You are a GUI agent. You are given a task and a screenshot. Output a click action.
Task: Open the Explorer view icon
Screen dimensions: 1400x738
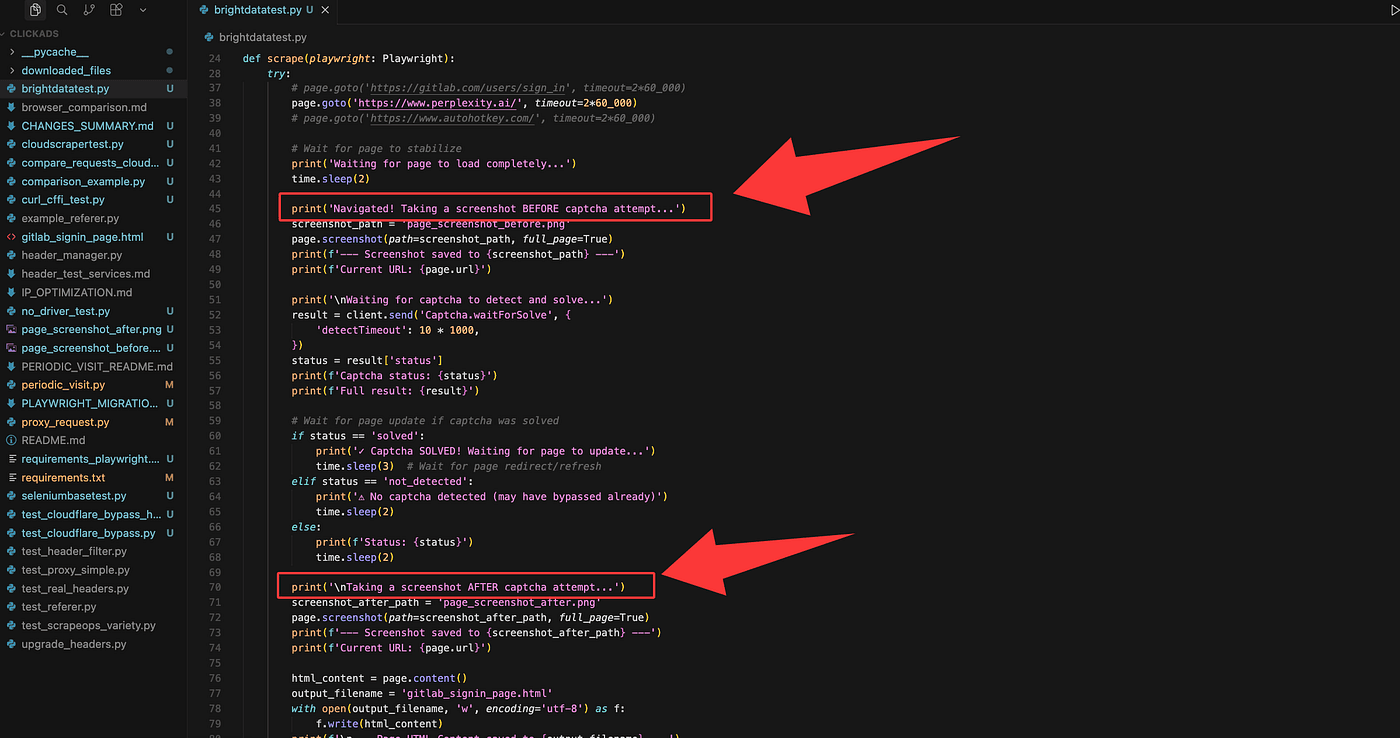click(x=36, y=10)
